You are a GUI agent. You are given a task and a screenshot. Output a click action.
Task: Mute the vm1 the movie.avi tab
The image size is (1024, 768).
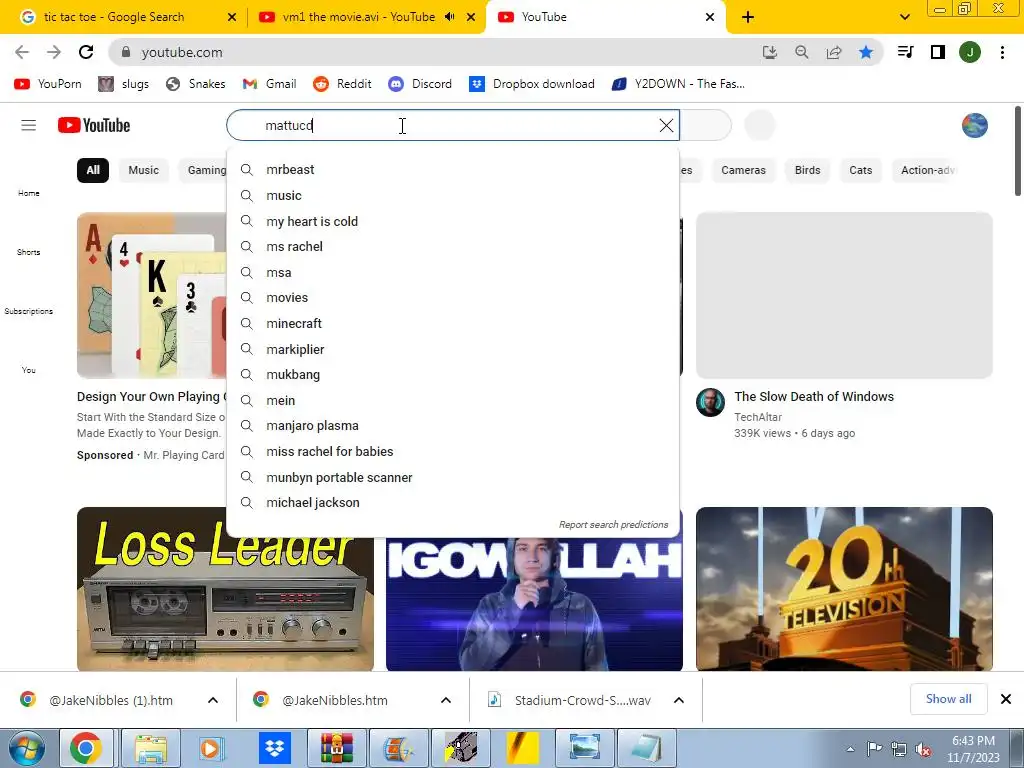449,17
